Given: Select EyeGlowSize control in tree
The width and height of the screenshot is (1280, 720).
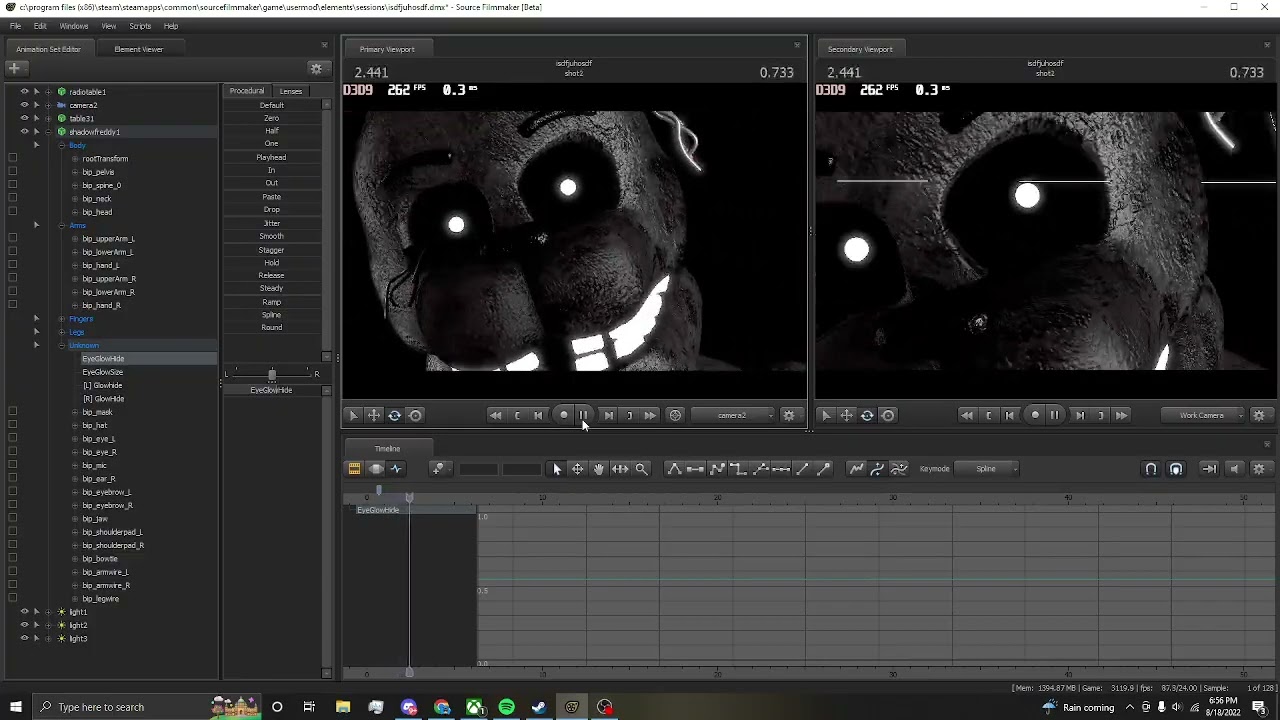Looking at the screenshot, I should pos(103,372).
